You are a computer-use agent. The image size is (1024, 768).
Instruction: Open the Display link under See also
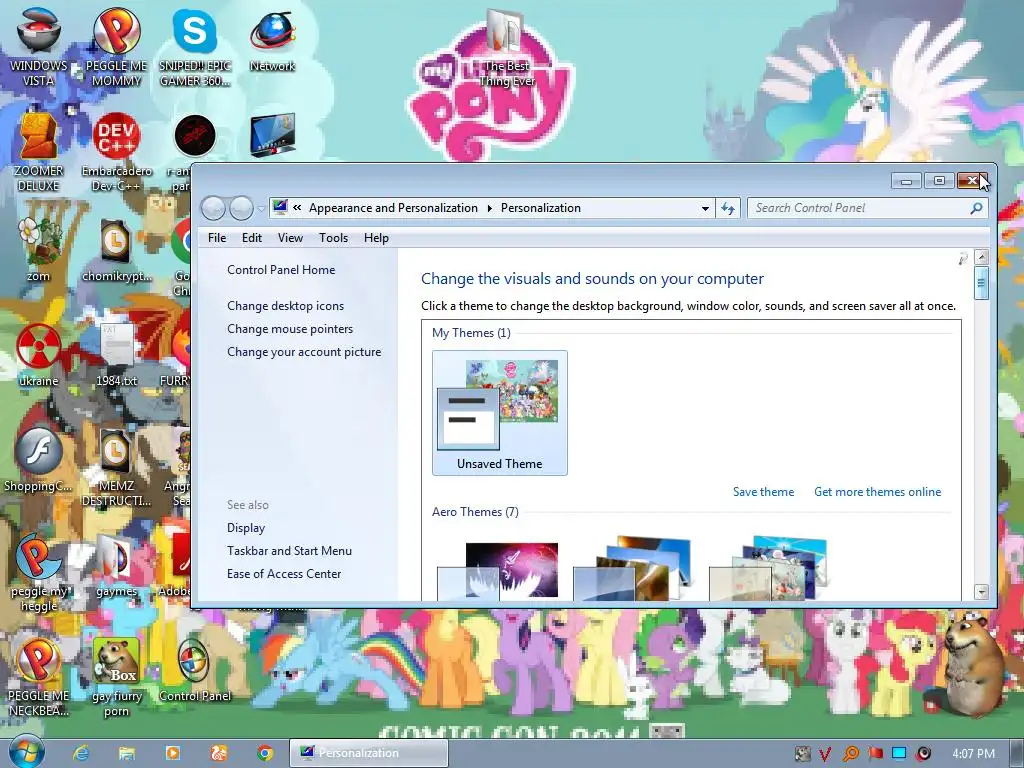(x=246, y=528)
